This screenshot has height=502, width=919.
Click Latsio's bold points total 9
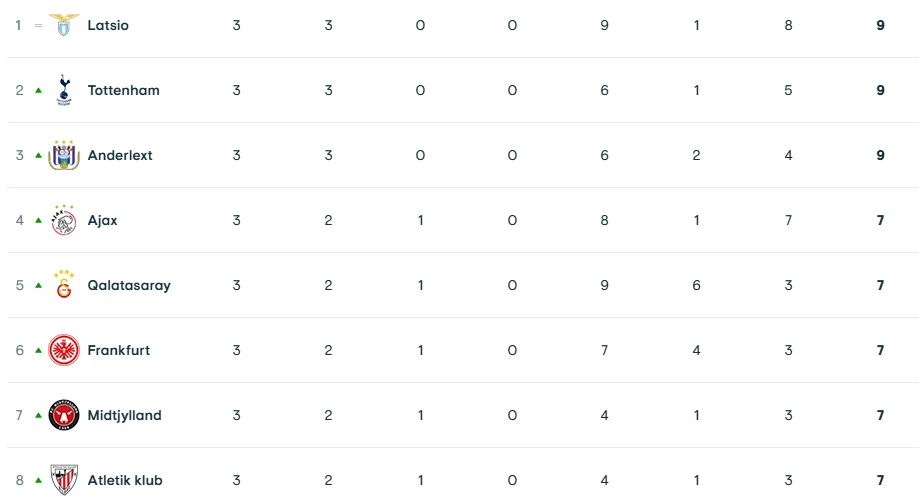[880, 25]
